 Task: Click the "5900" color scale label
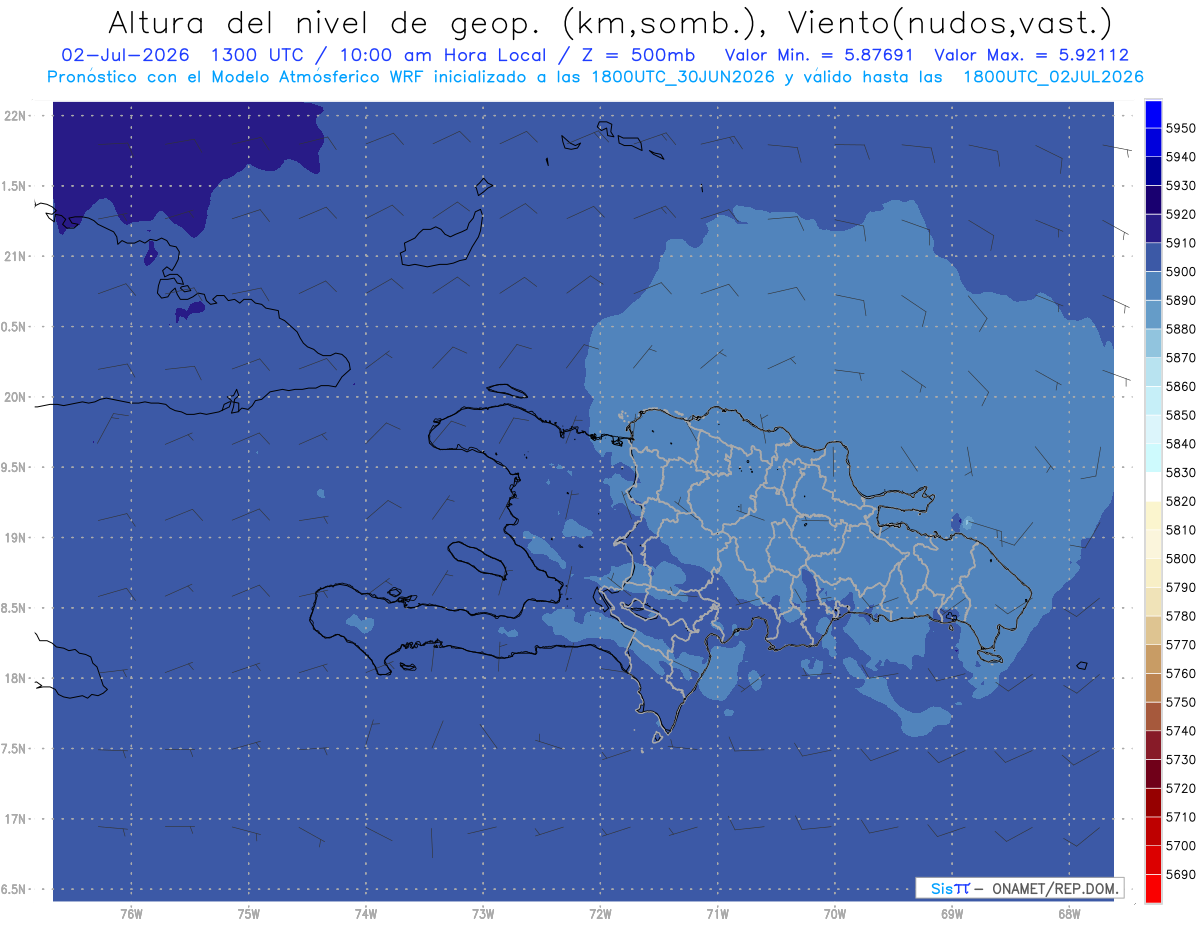click(1180, 272)
